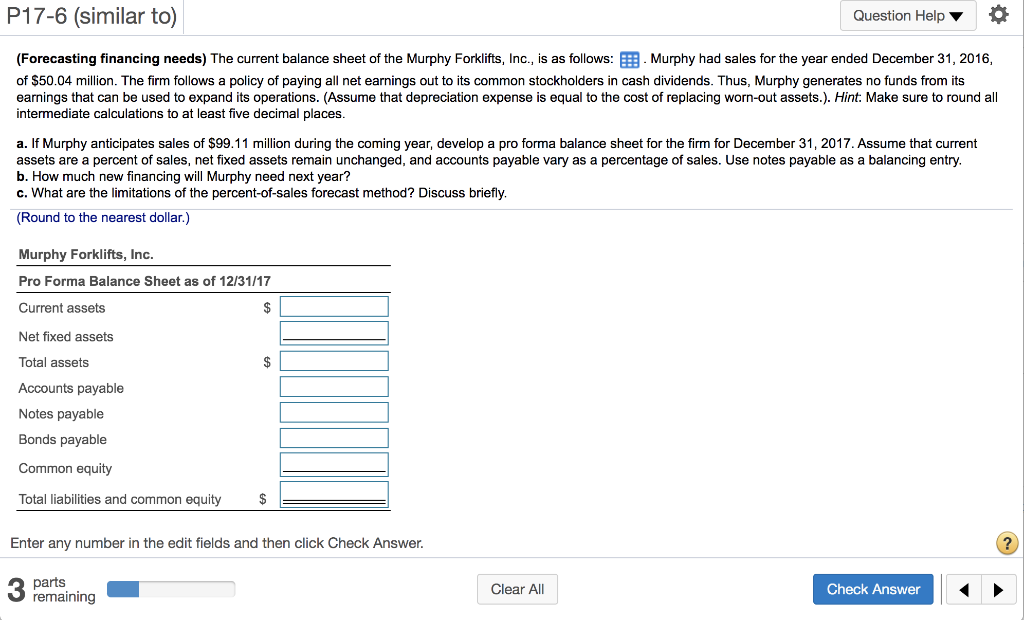Click the question mark help icon
1024x620 pixels.
point(1007,543)
